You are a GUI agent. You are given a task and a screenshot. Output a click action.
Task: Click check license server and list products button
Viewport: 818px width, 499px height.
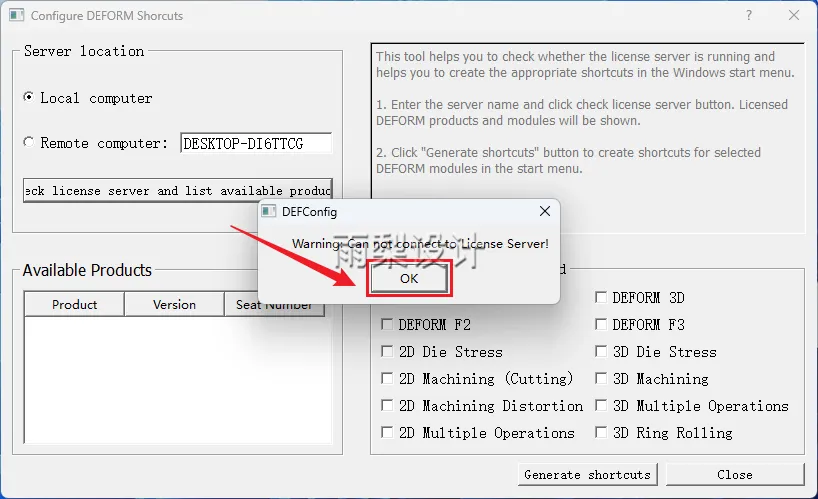[x=178, y=190]
